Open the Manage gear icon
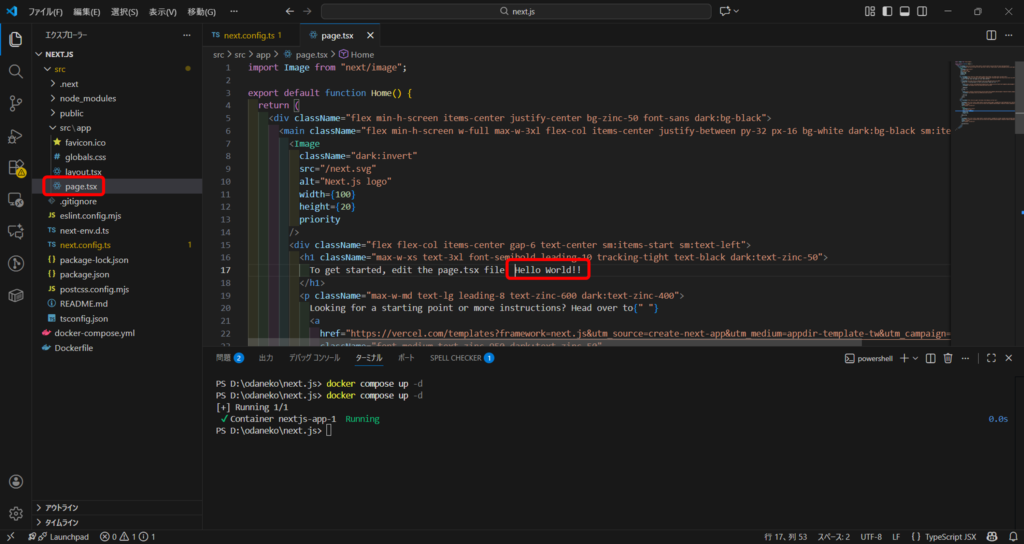This screenshot has height=544, width=1024. point(16,513)
